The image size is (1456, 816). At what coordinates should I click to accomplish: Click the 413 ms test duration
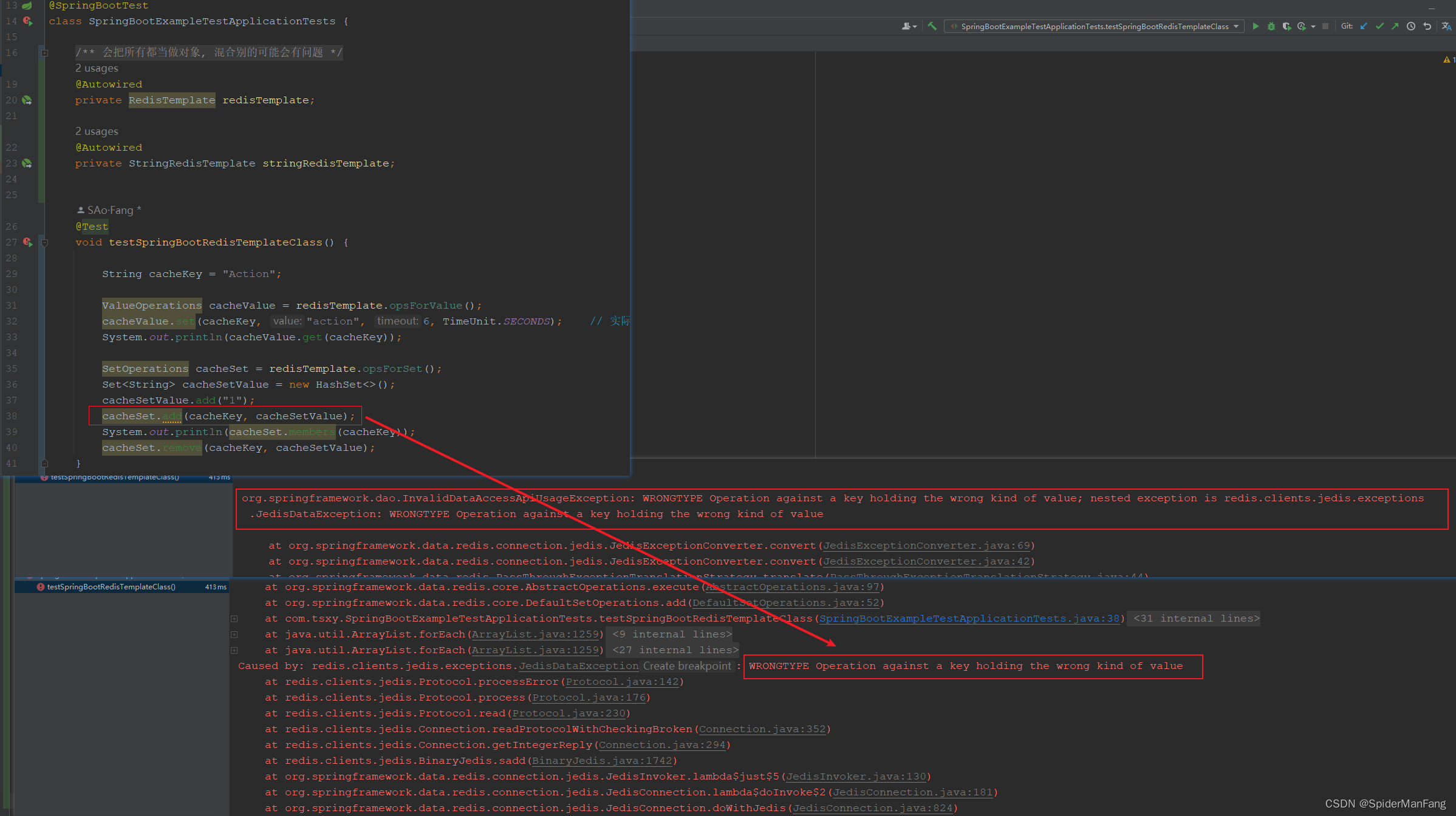(x=216, y=587)
